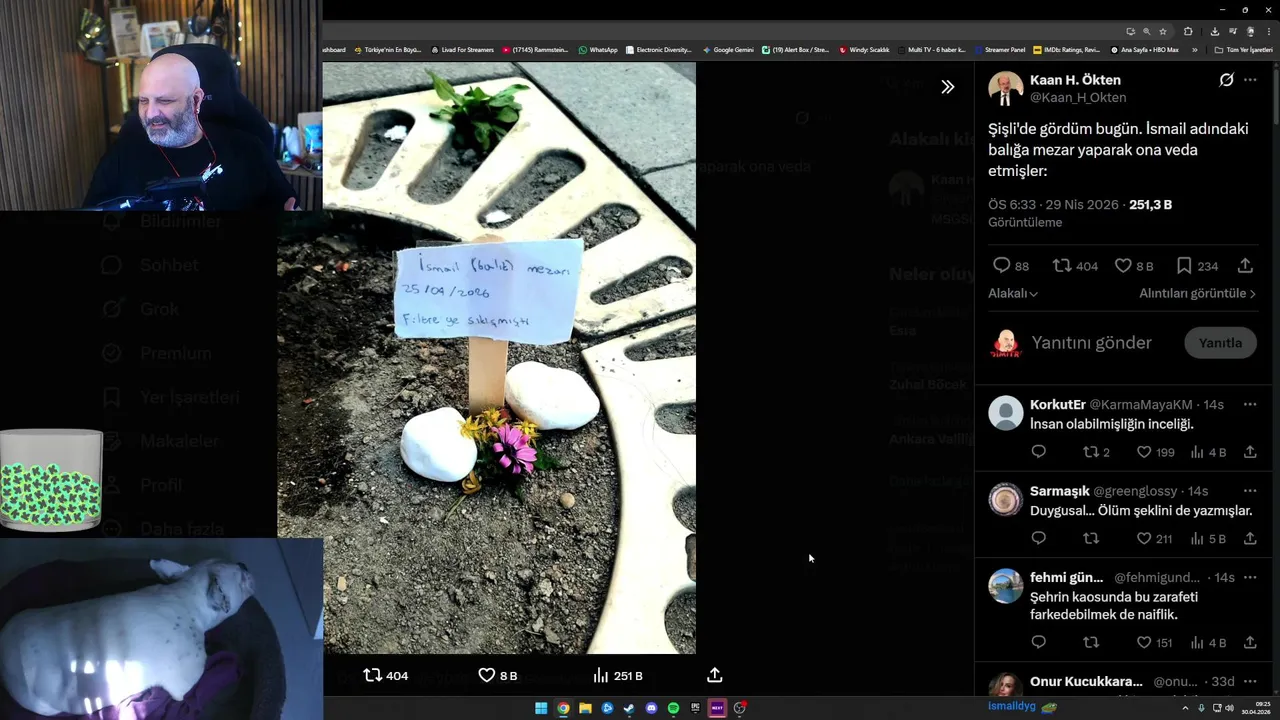Open Discord from the taskbar
The height and width of the screenshot is (720, 1280).
click(x=651, y=708)
